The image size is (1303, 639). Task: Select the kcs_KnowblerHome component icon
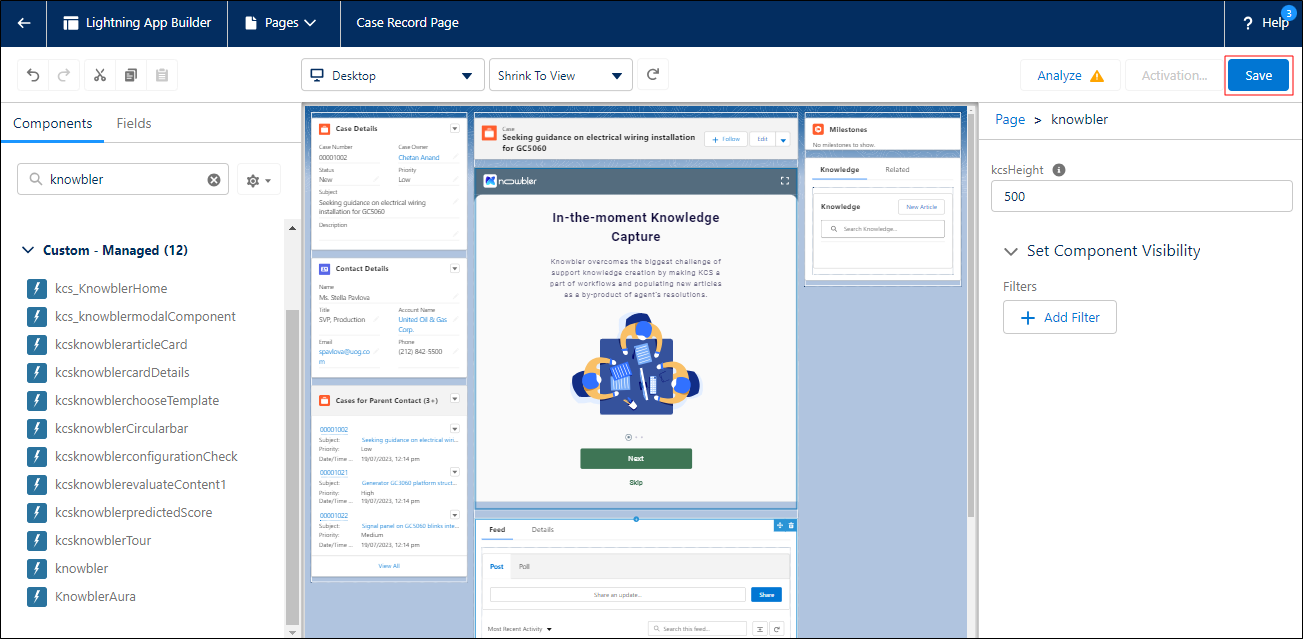(37, 289)
